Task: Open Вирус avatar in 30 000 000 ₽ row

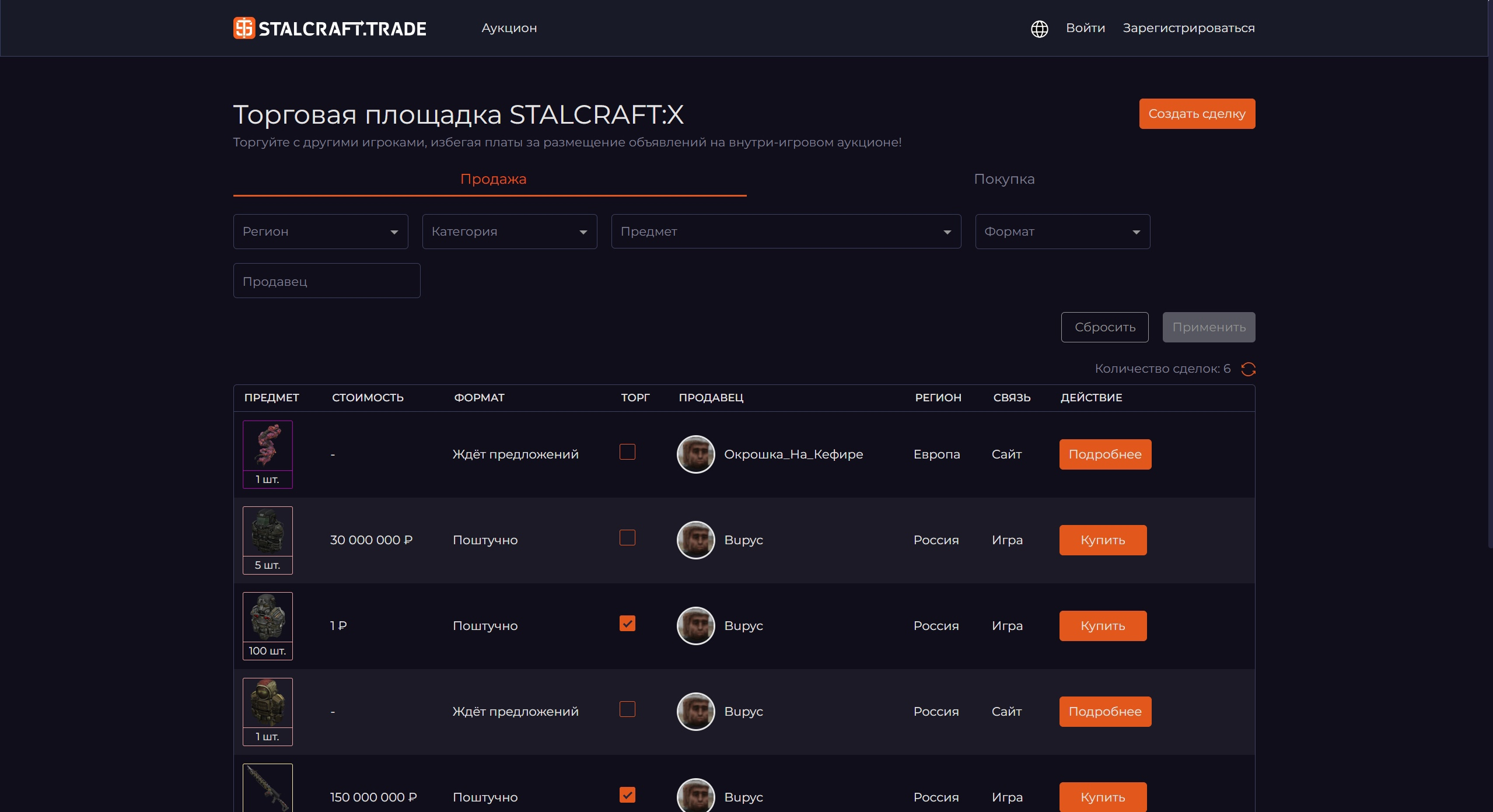Action: pyautogui.click(x=695, y=540)
